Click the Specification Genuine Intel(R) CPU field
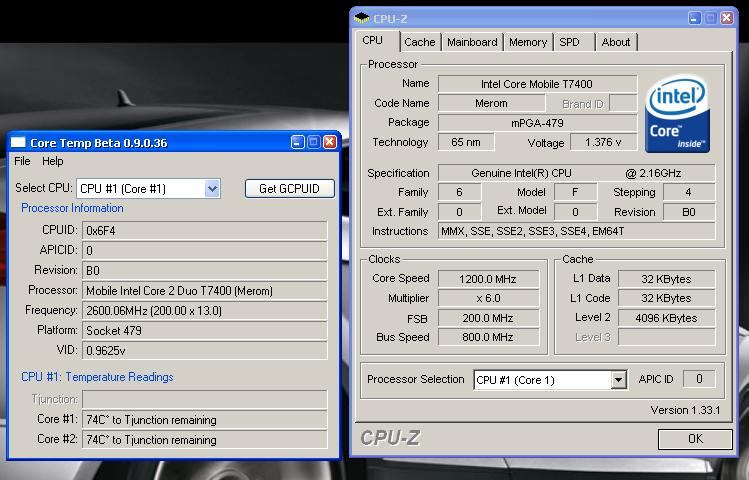This screenshot has height=480, width=749. pyautogui.click(x=577, y=173)
